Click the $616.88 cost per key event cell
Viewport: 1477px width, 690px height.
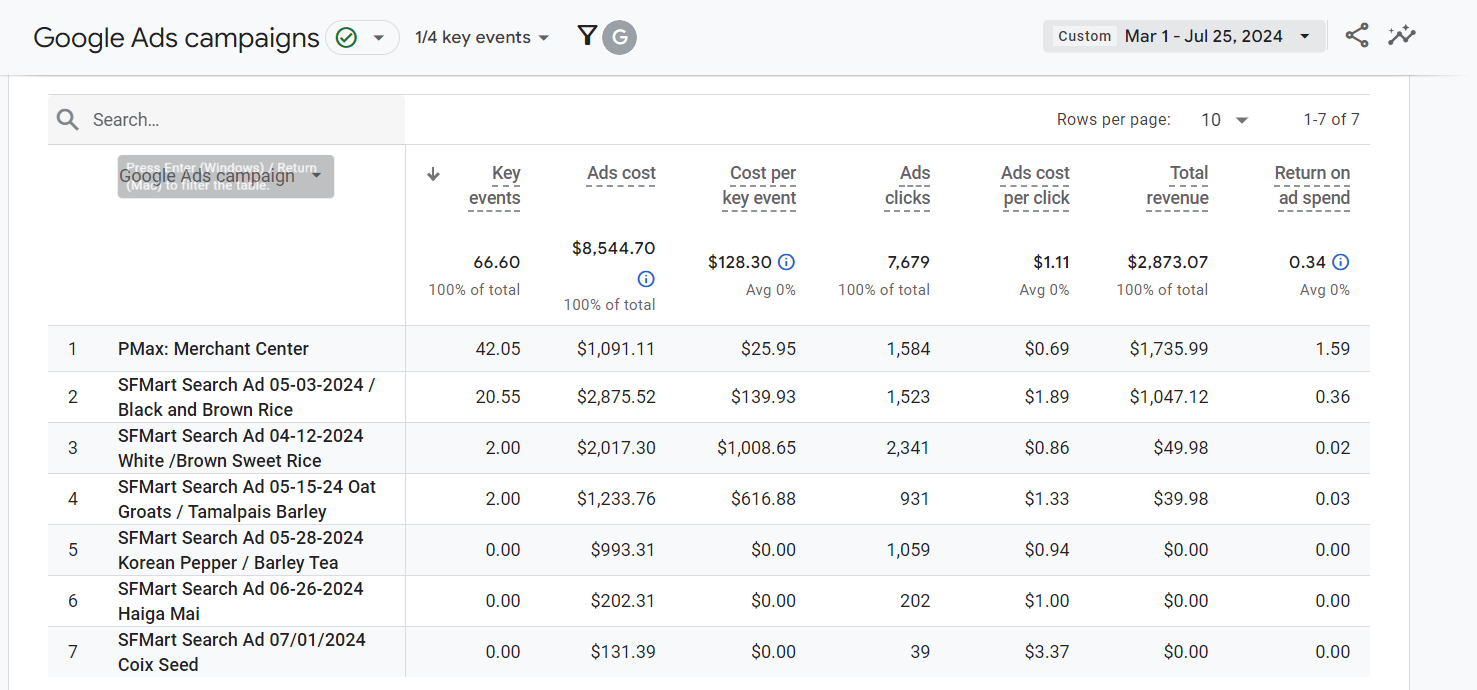(764, 499)
